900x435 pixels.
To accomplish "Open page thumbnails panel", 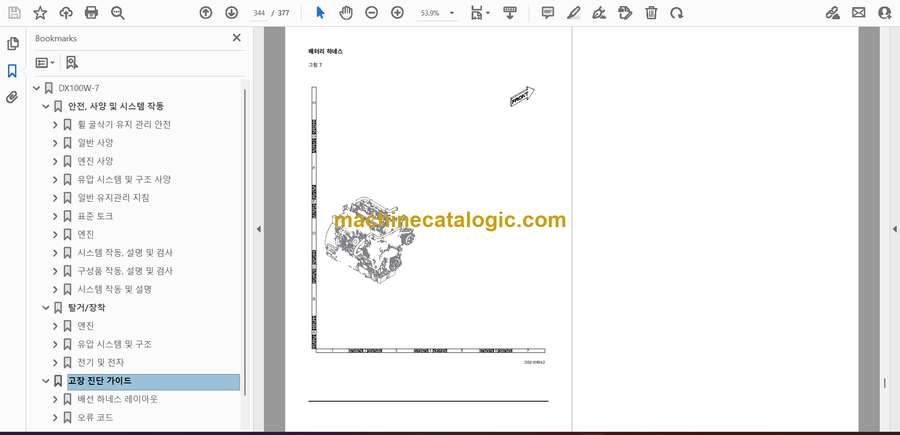I will 13,44.
